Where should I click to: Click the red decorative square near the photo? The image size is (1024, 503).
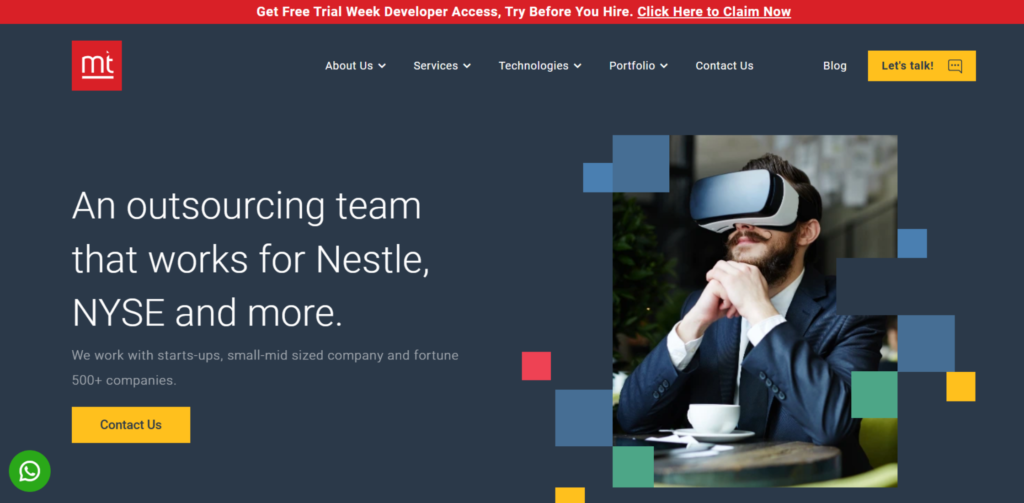point(536,366)
